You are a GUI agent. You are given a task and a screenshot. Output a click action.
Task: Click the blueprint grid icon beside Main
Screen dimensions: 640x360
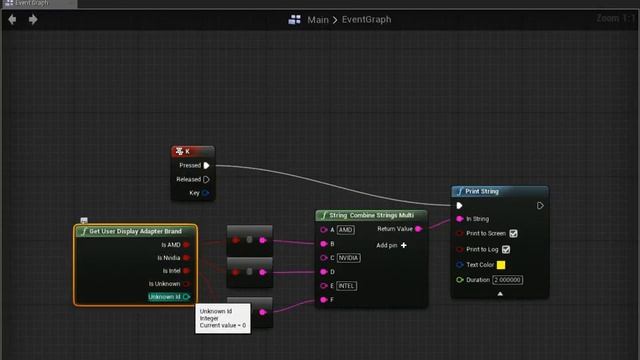294,20
